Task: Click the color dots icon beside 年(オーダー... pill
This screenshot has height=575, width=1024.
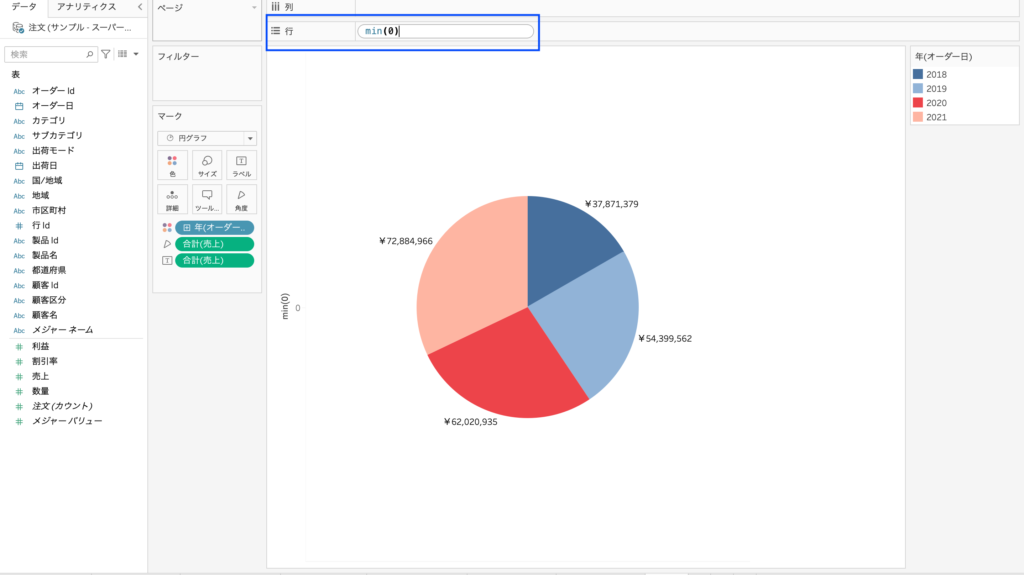Action: click(167, 227)
